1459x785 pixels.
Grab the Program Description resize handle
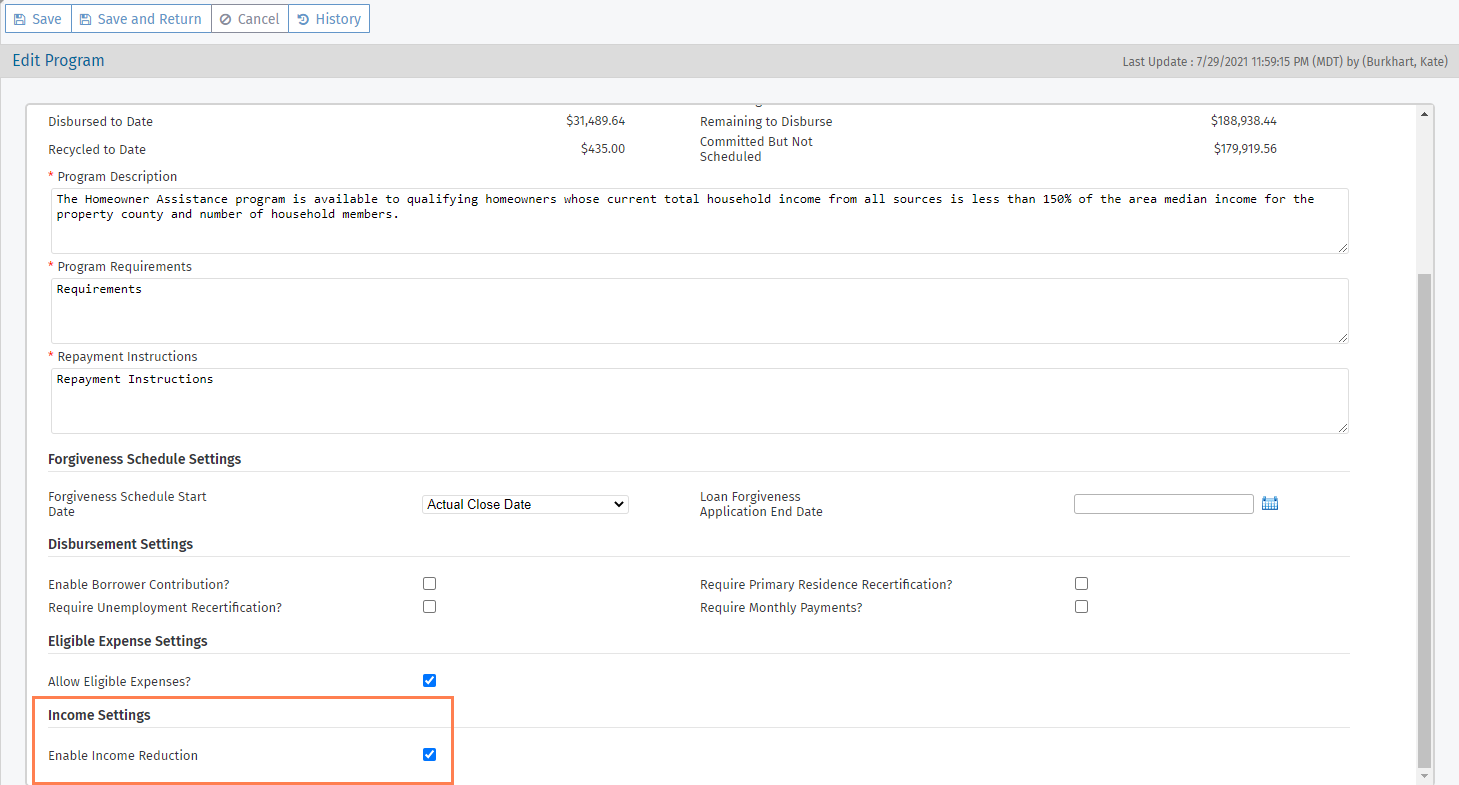point(1342,247)
